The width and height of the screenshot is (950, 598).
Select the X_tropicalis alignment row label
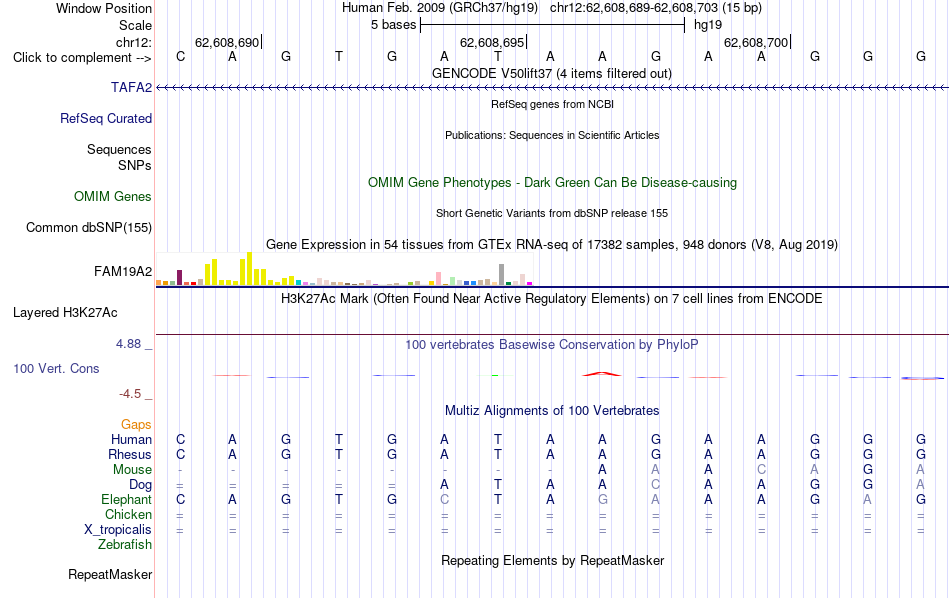(x=118, y=530)
